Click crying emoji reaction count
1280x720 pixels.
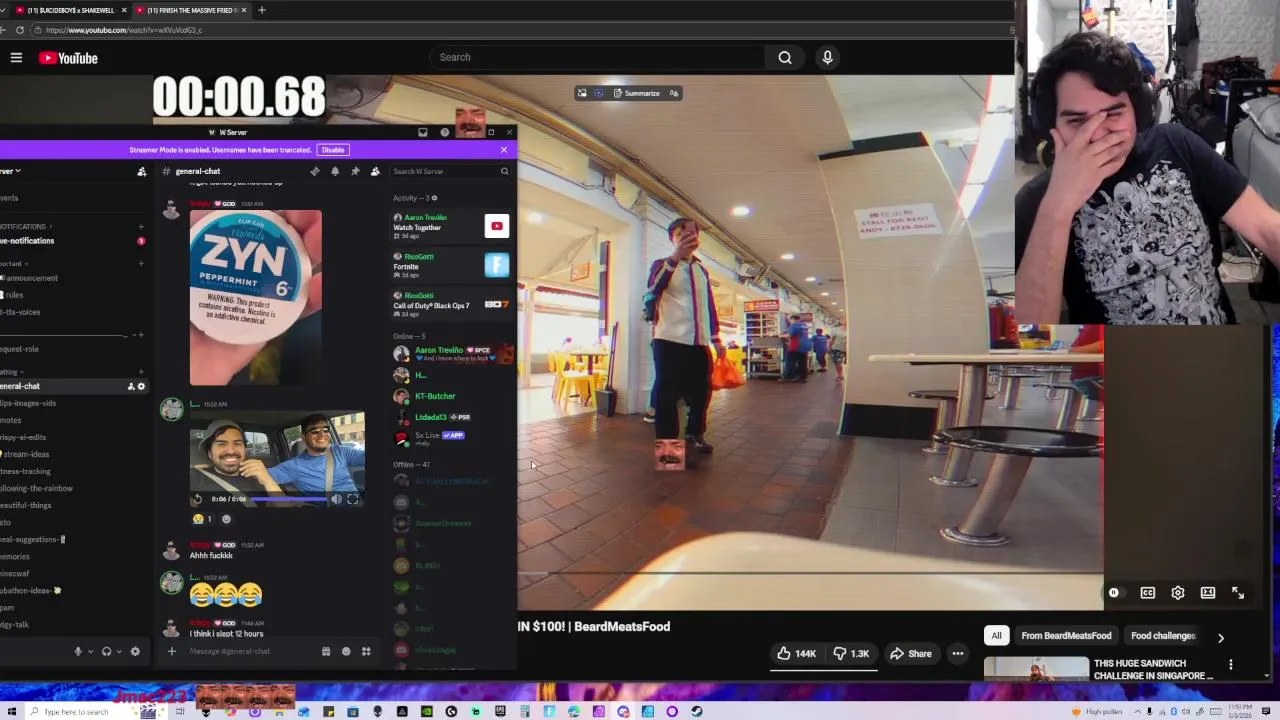tap(203, 519)
